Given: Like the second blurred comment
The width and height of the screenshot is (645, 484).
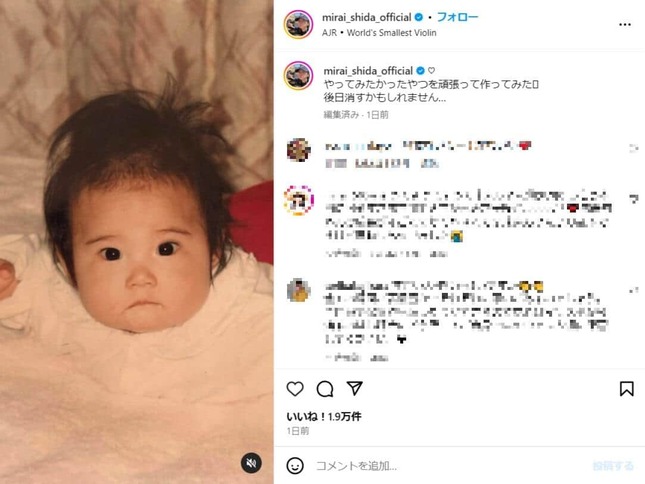Looking at the screenshot, I should point(634,199).
